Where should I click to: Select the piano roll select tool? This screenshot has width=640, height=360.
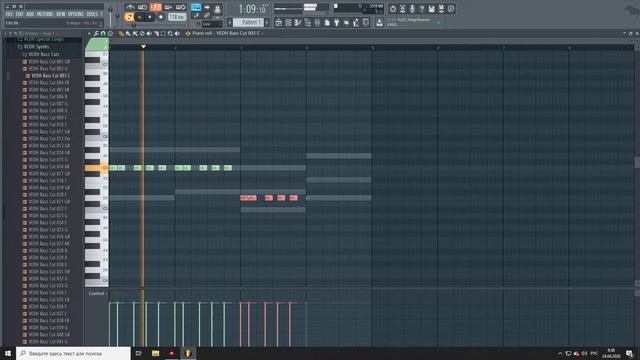[163, 33]
